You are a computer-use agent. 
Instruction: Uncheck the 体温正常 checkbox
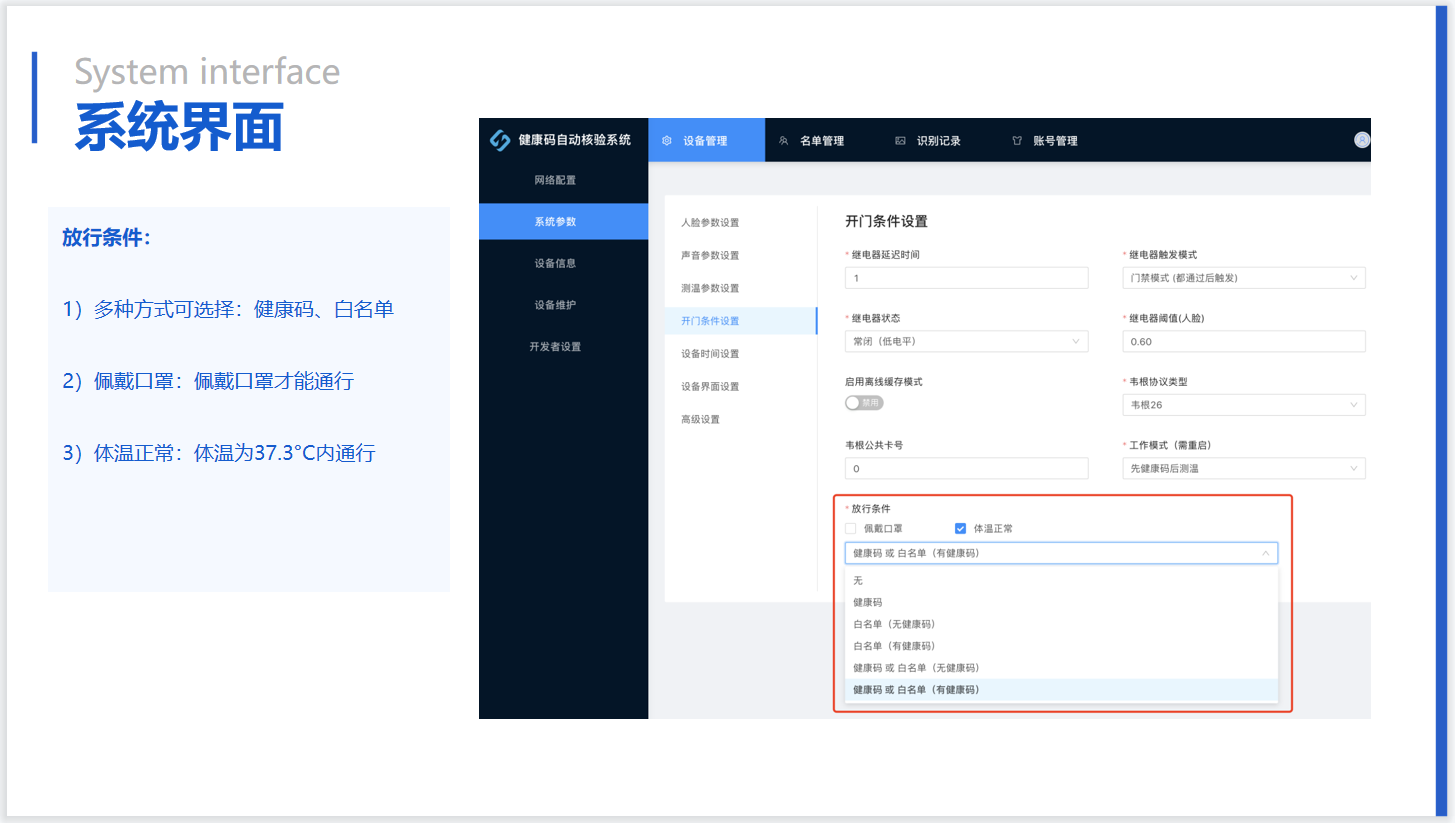pos(961,528)
